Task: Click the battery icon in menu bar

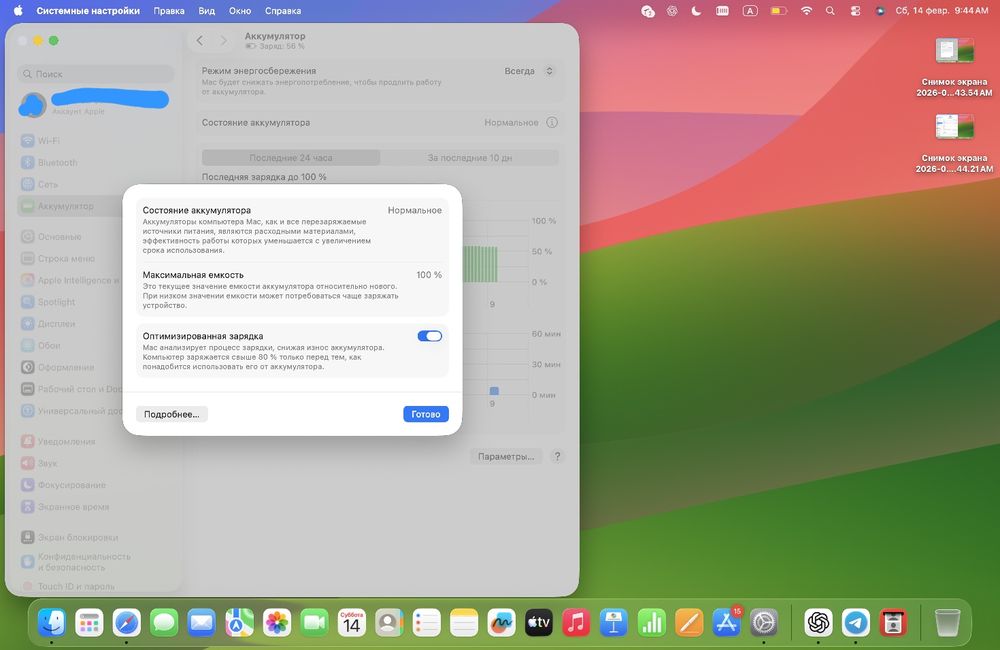Action: coord(779,11)
